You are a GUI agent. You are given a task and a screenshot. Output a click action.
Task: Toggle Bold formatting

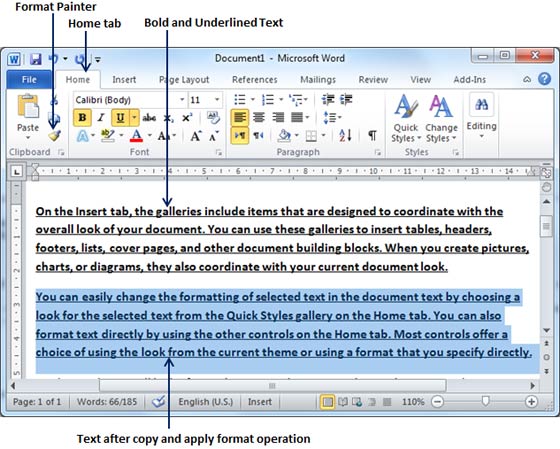coord(82,118)
